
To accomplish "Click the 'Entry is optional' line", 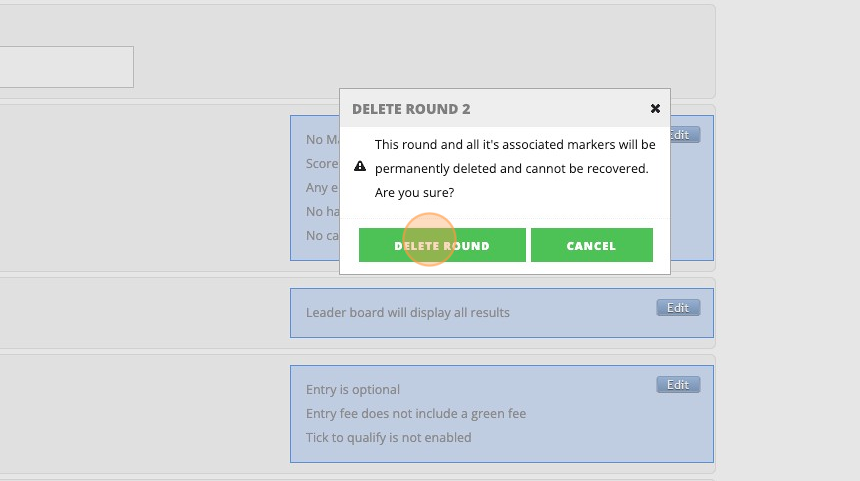I will (x=352, y=390).
